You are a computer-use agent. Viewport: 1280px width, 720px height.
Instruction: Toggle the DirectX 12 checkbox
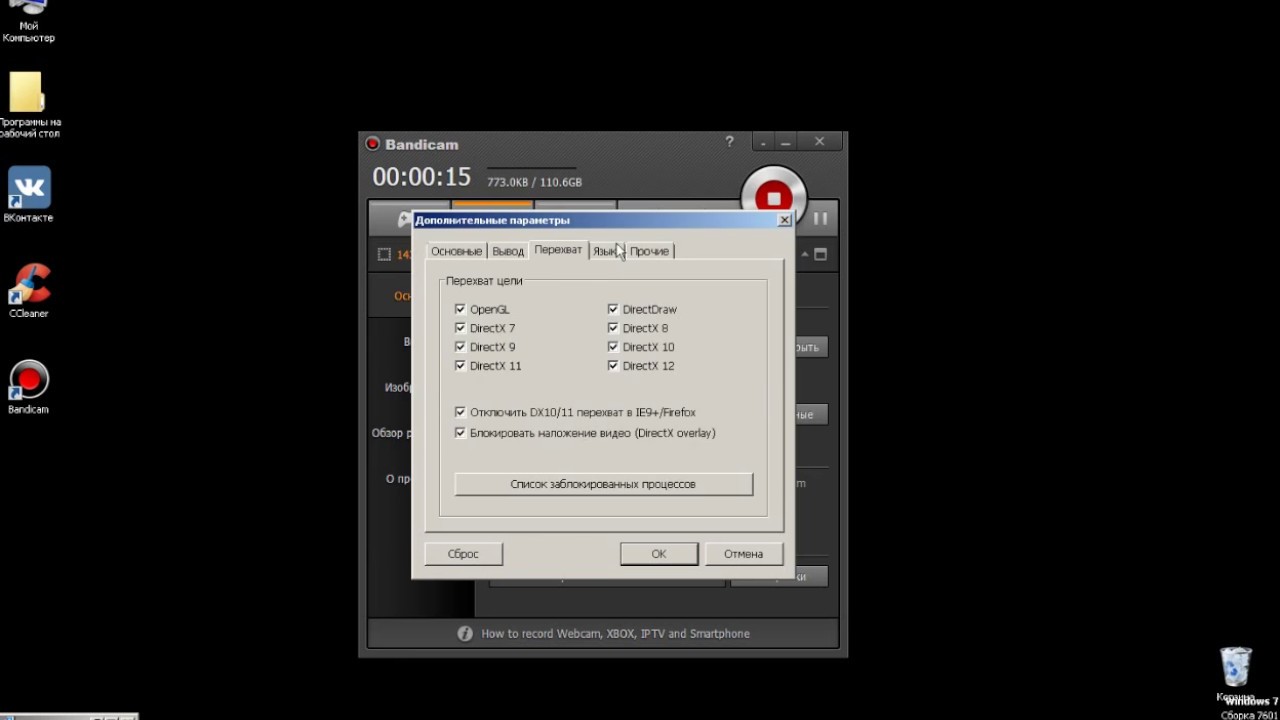click(613, 366)
